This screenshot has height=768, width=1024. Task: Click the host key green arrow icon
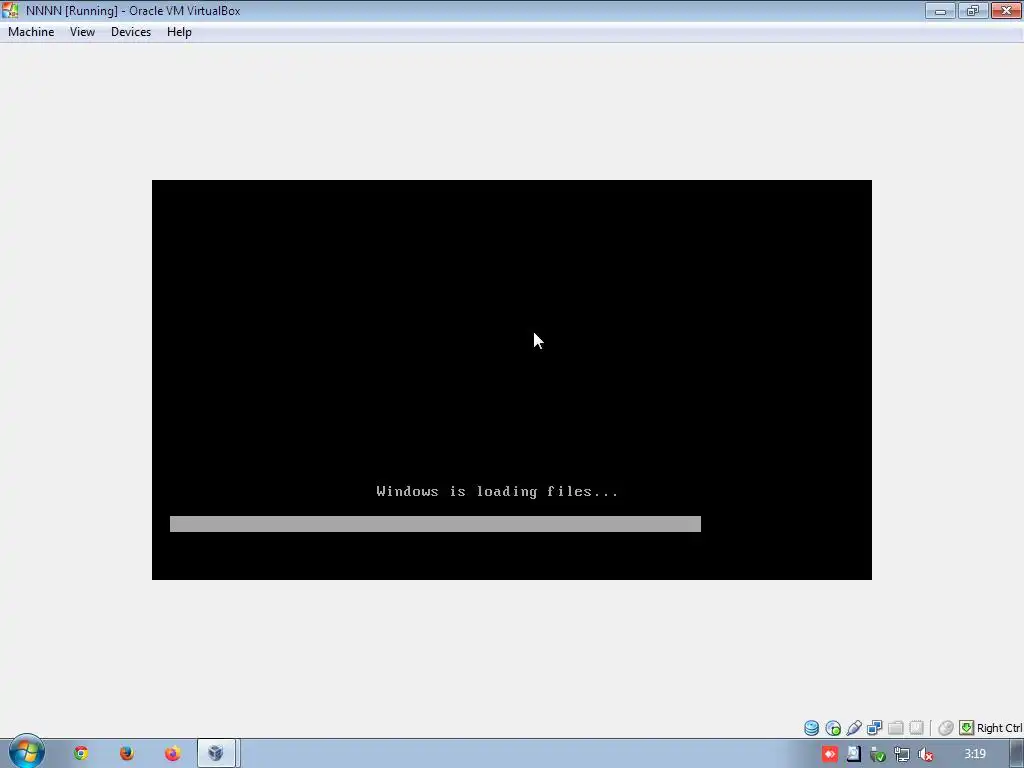[x=967, y=728]
